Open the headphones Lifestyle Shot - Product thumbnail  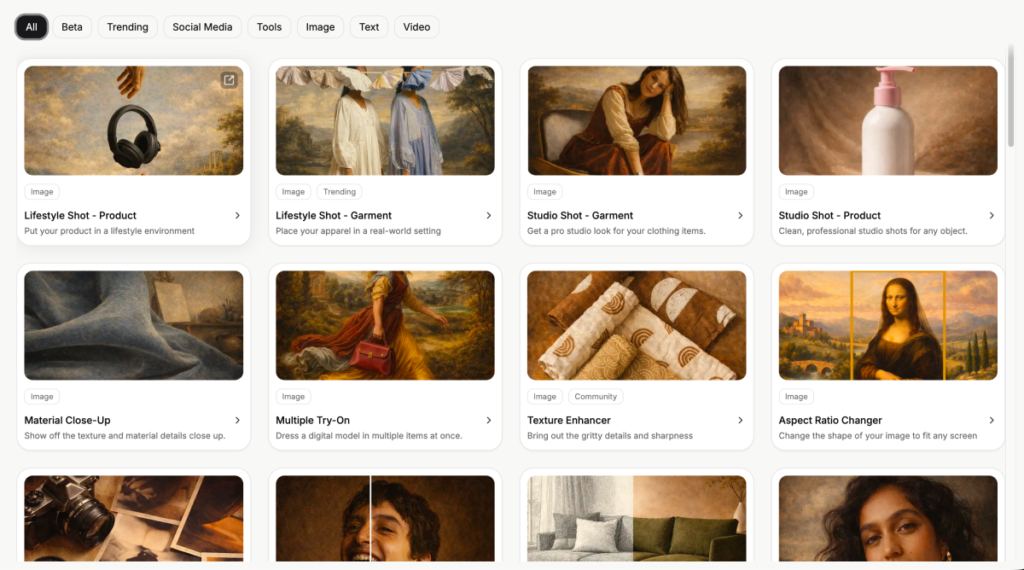[133, 120]
